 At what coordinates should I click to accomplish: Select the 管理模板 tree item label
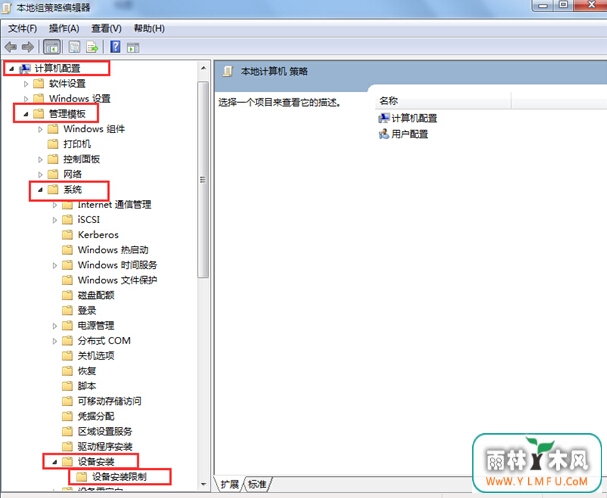[67, 114]
